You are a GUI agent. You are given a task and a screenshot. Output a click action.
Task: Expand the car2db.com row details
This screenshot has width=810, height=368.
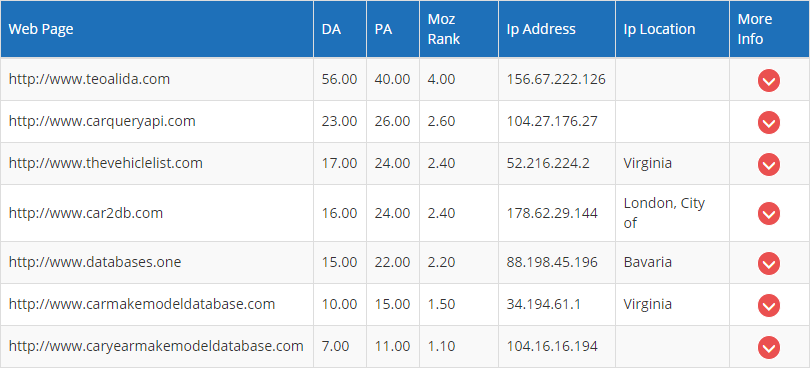769,213
